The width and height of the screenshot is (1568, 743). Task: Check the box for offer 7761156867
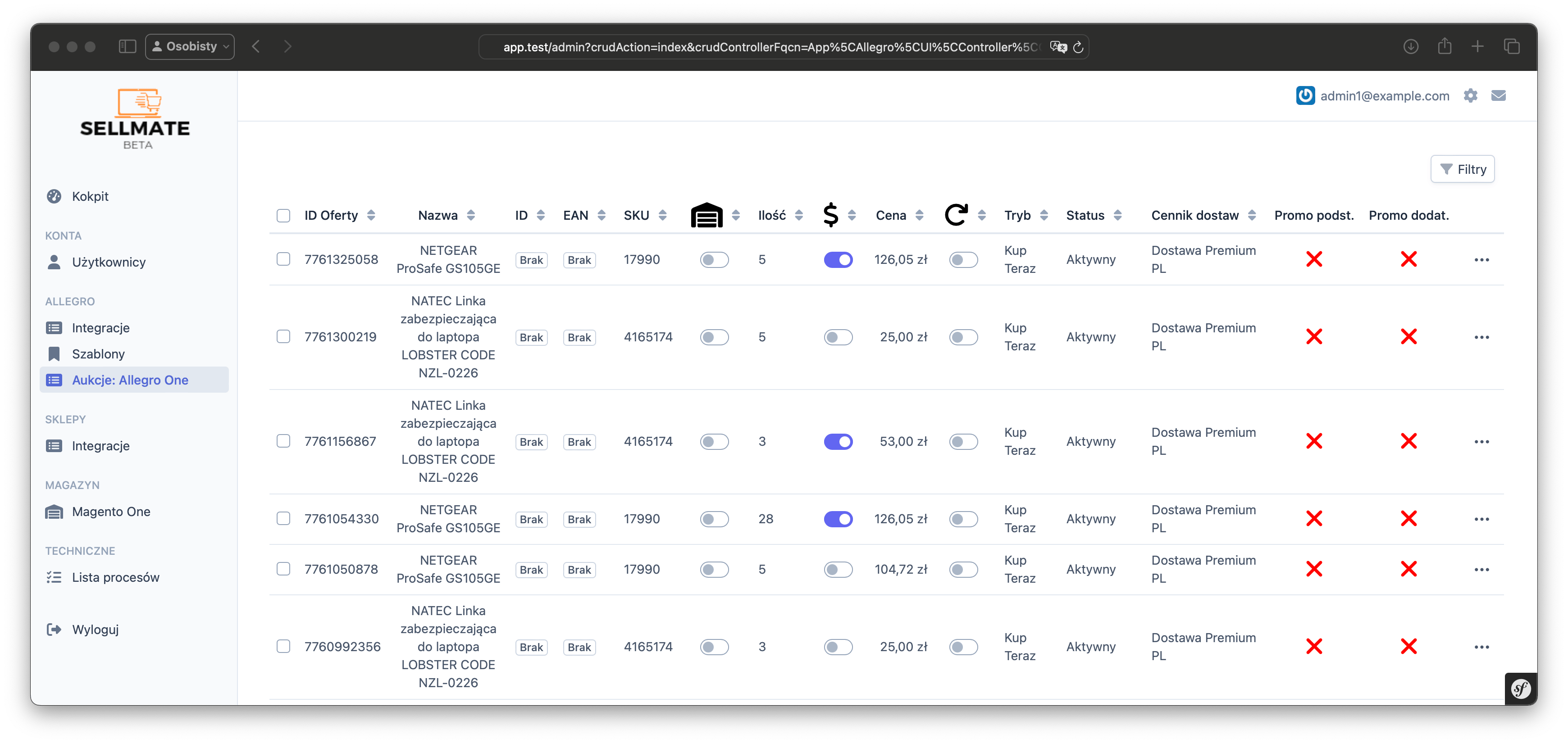283,441
